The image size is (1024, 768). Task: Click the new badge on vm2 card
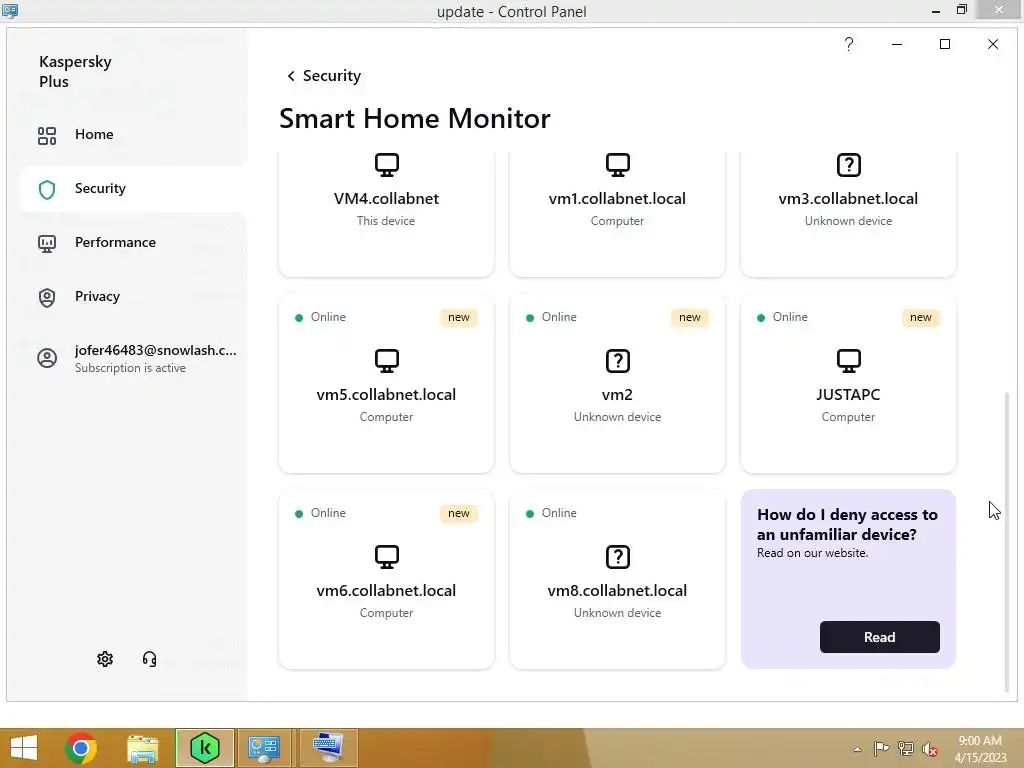click(690, 317)
